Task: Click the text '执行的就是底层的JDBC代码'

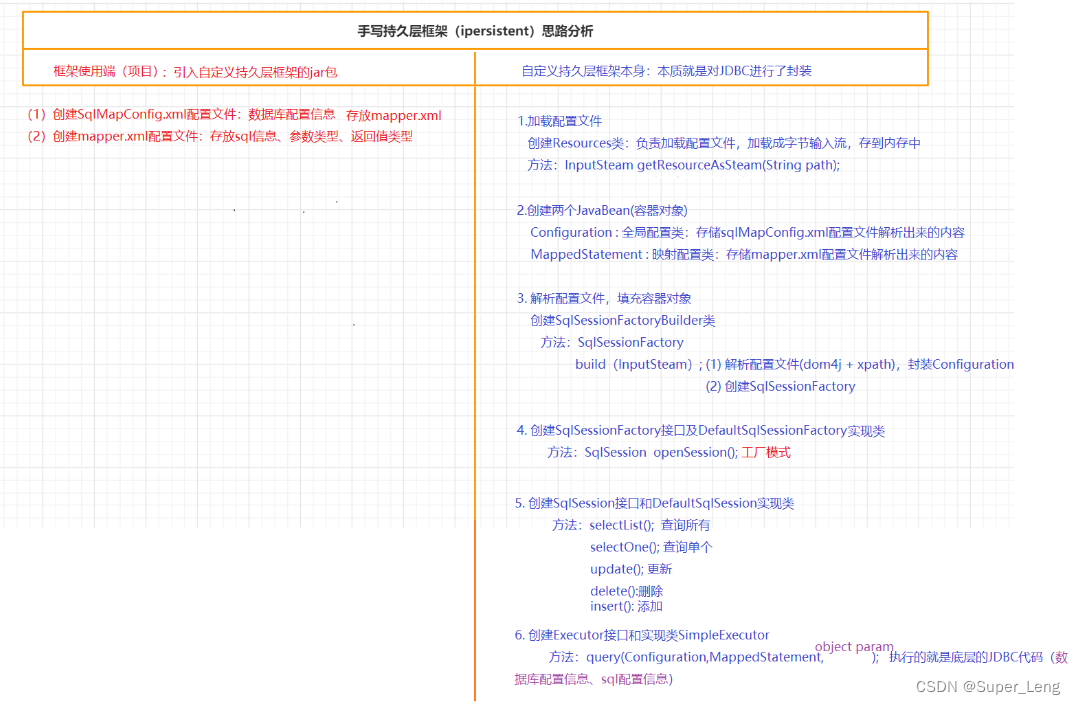Action: [x=966, y=656]
